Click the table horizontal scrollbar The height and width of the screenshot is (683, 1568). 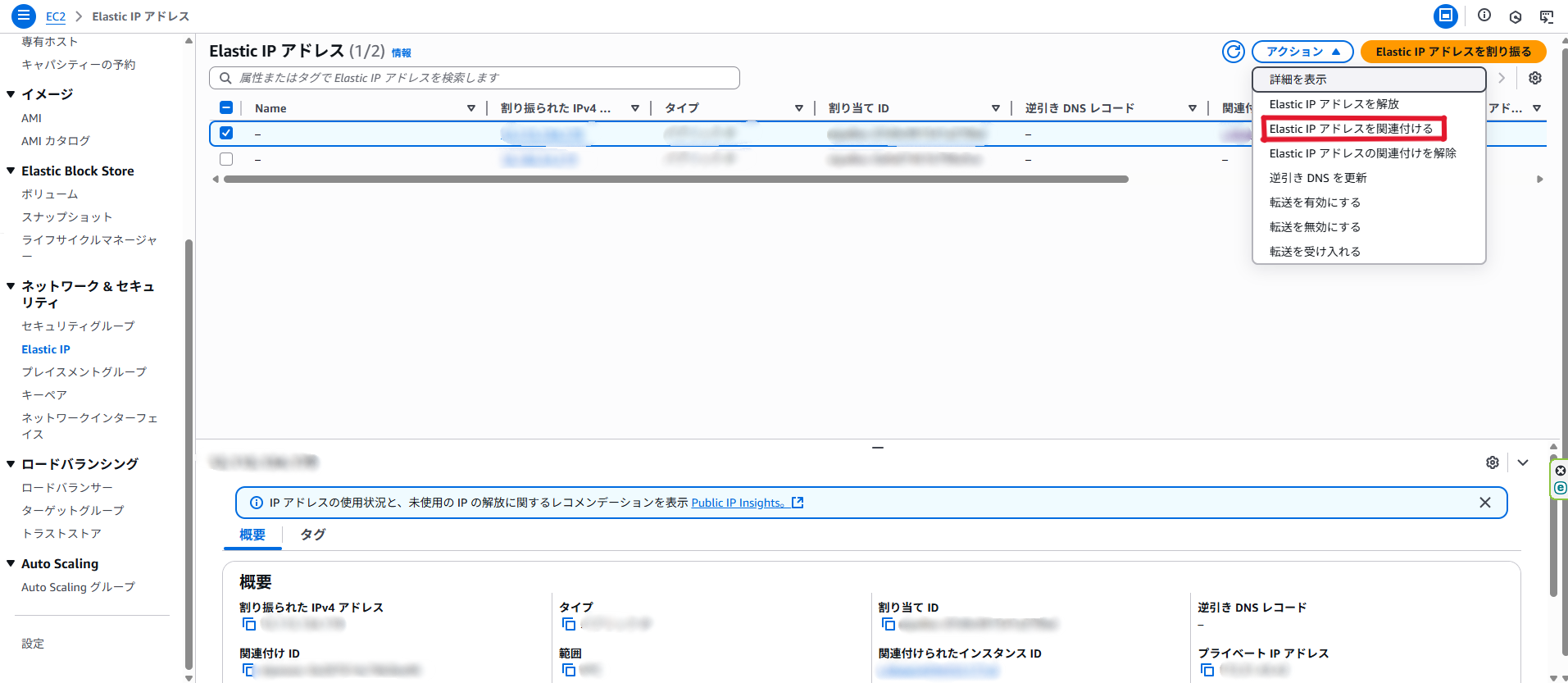[675, 179]
